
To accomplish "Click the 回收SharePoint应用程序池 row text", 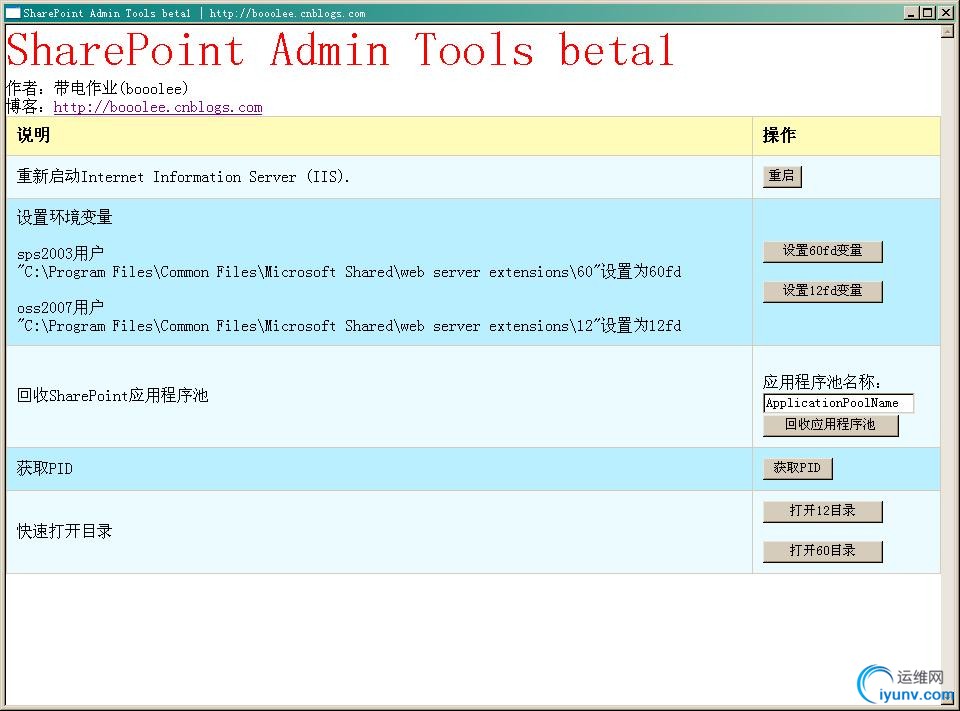I will 113,396.
